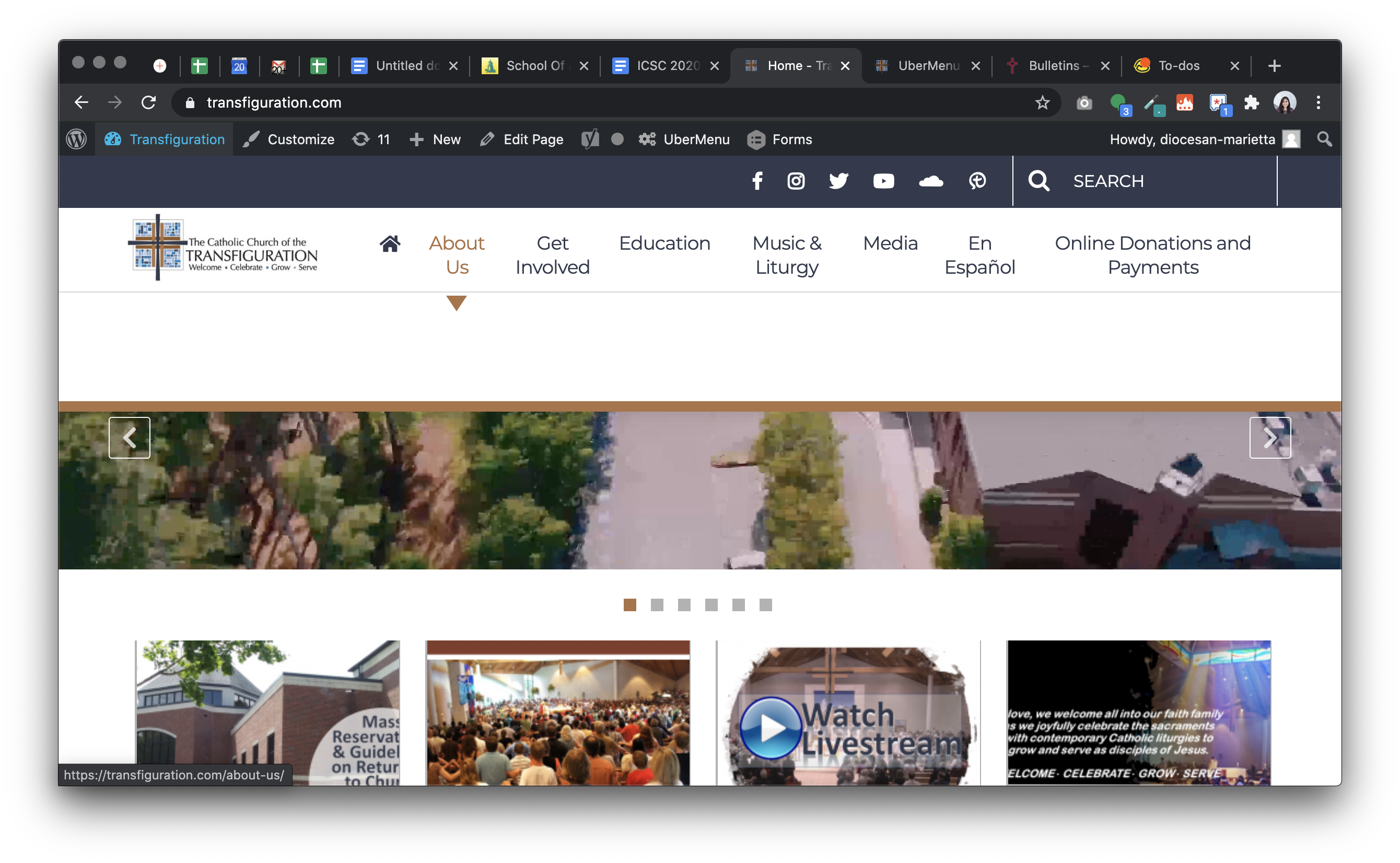Image resolution: width=1400 pixels, height=863 pixels.
Task: Select the first slider pagination dot
Action: pyautogui.click(x=630, y=605)
